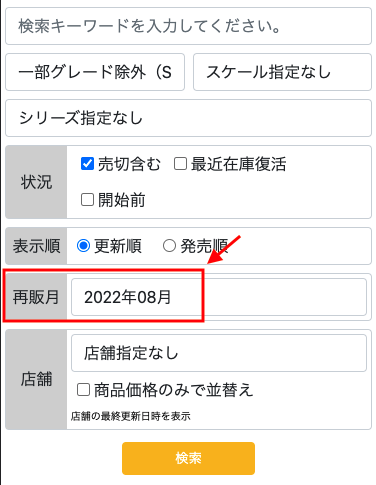
Task: Open the 店舗指定なし store dropdown
Action: 219,353
